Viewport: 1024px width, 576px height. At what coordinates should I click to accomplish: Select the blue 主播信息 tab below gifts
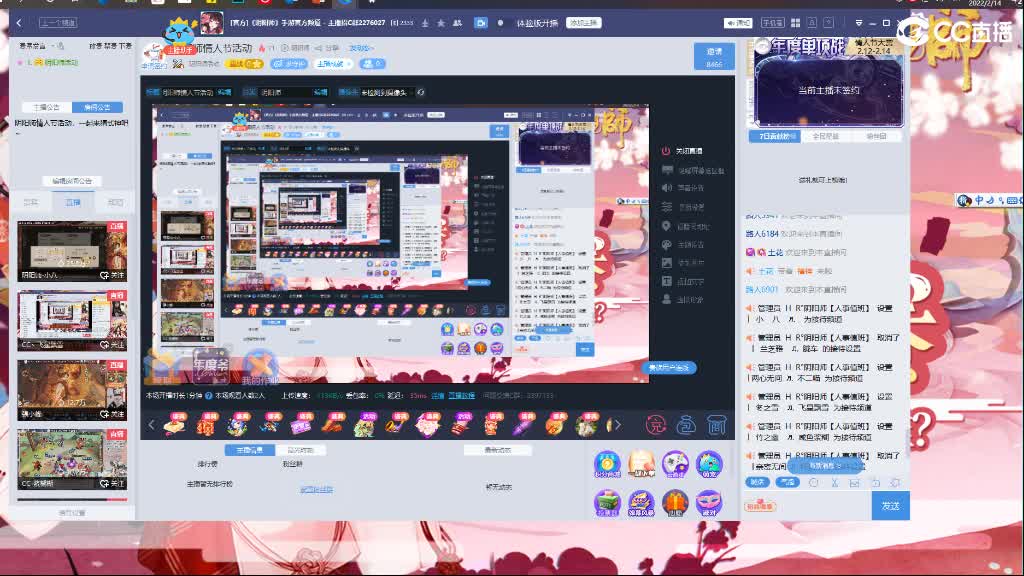(x=249, y=450)
